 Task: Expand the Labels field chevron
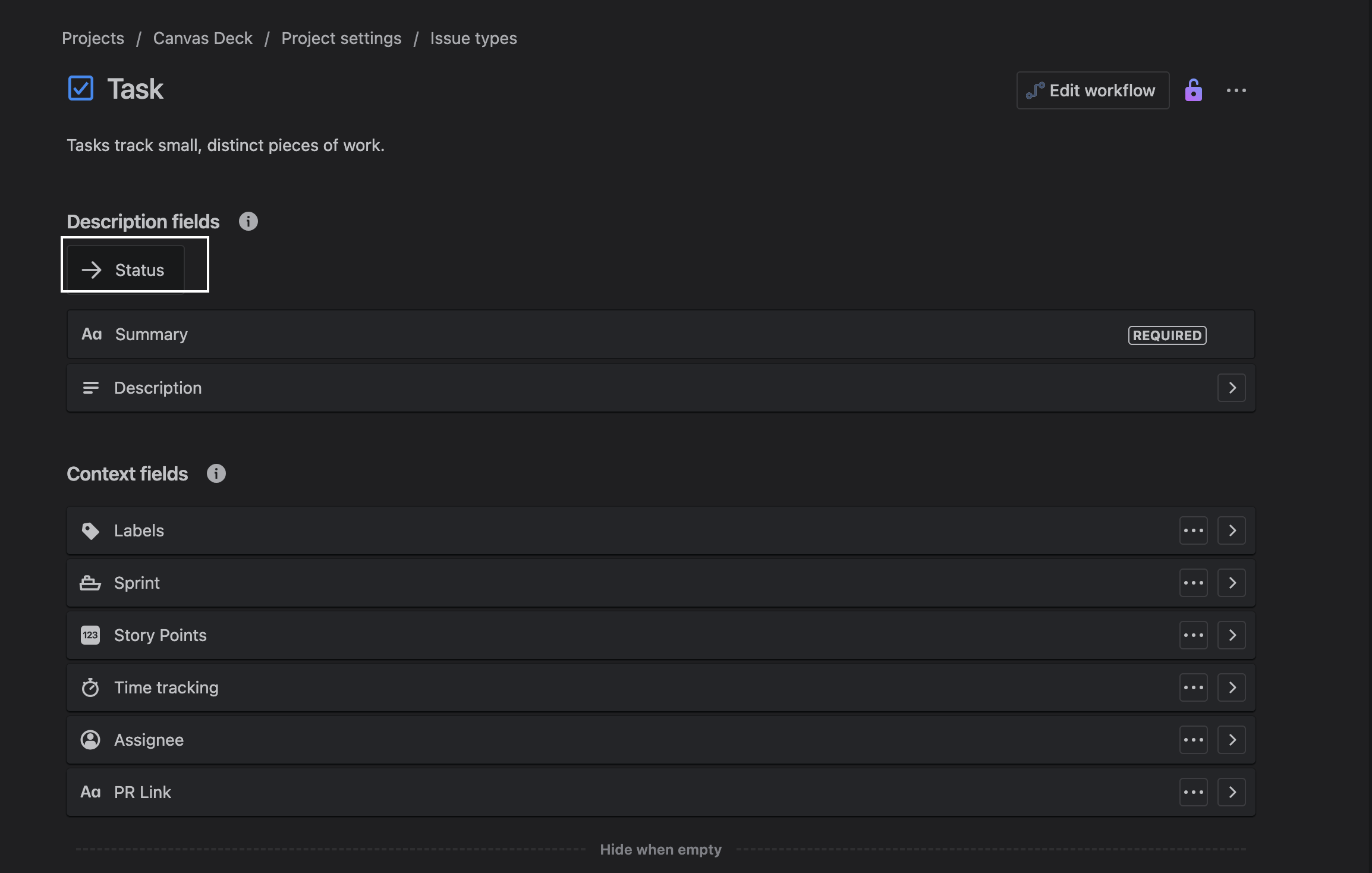point(1232,530)
